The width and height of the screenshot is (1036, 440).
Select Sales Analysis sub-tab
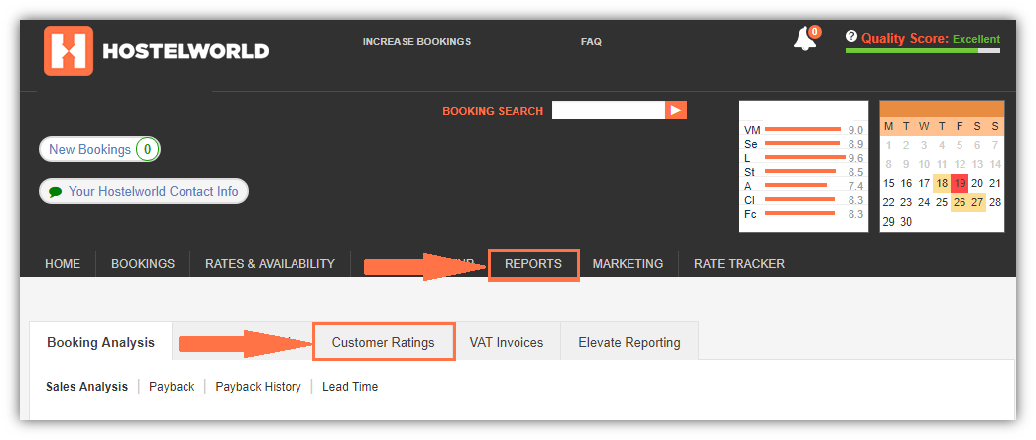[87, 386]
